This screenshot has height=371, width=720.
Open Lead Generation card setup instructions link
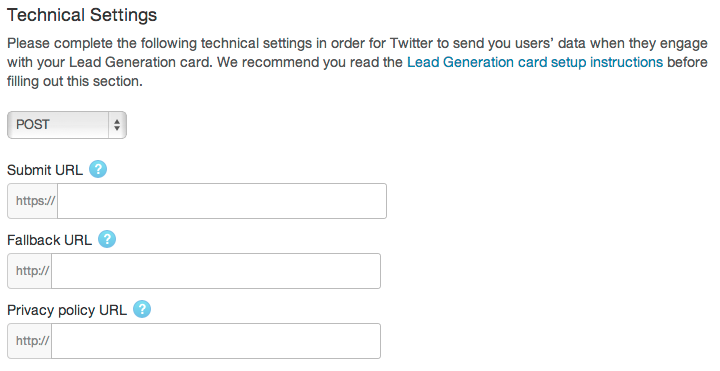tap(535, 62)
